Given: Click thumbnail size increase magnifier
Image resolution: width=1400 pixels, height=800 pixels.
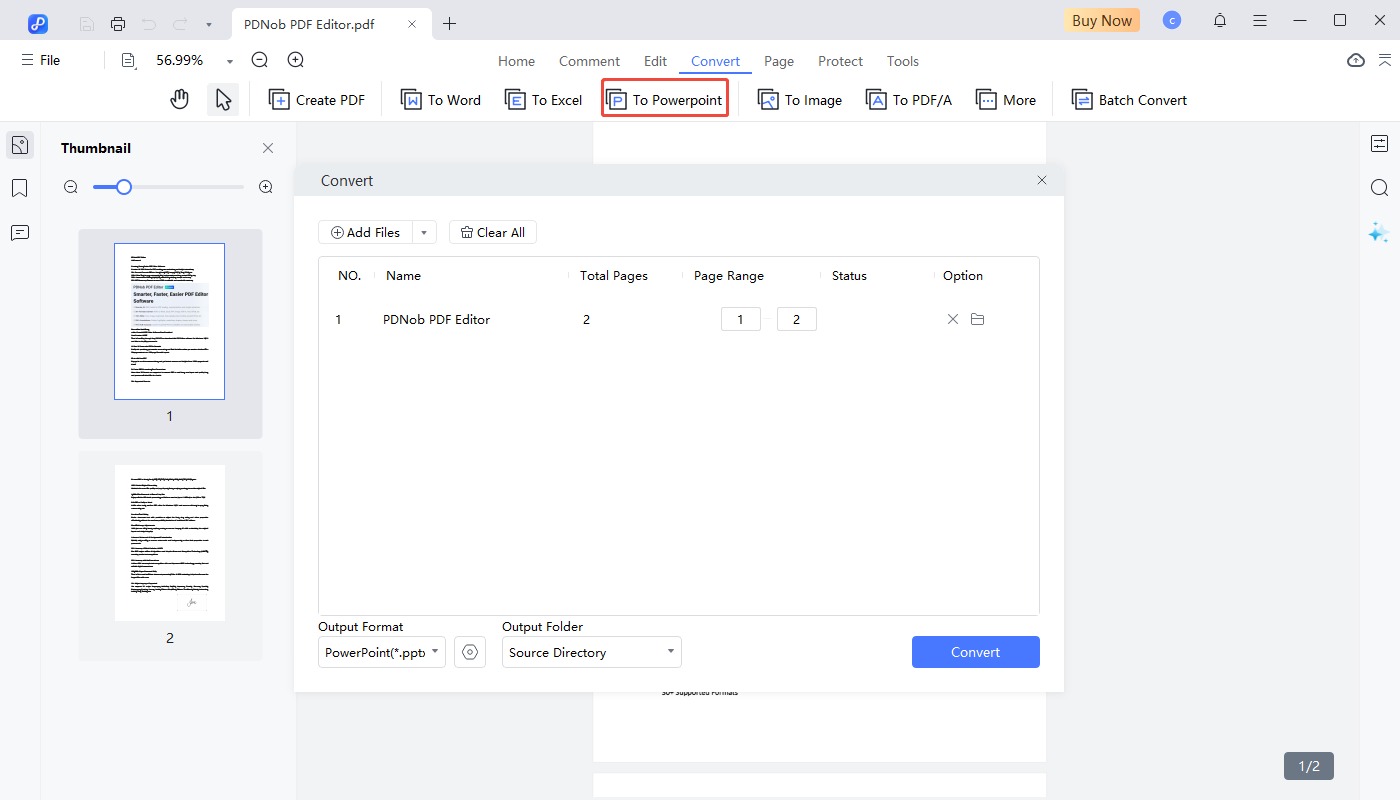Looking at the screenshot, I should click(x=266, y=187).
